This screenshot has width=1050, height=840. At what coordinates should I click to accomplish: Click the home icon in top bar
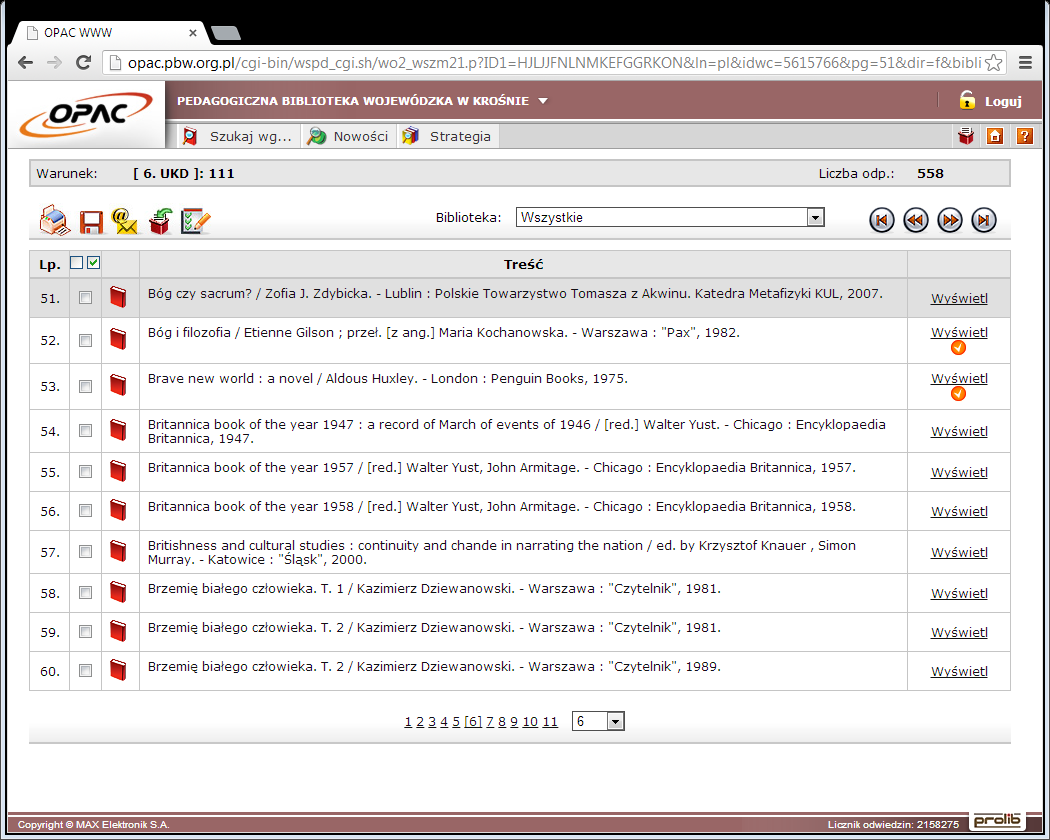995,136
